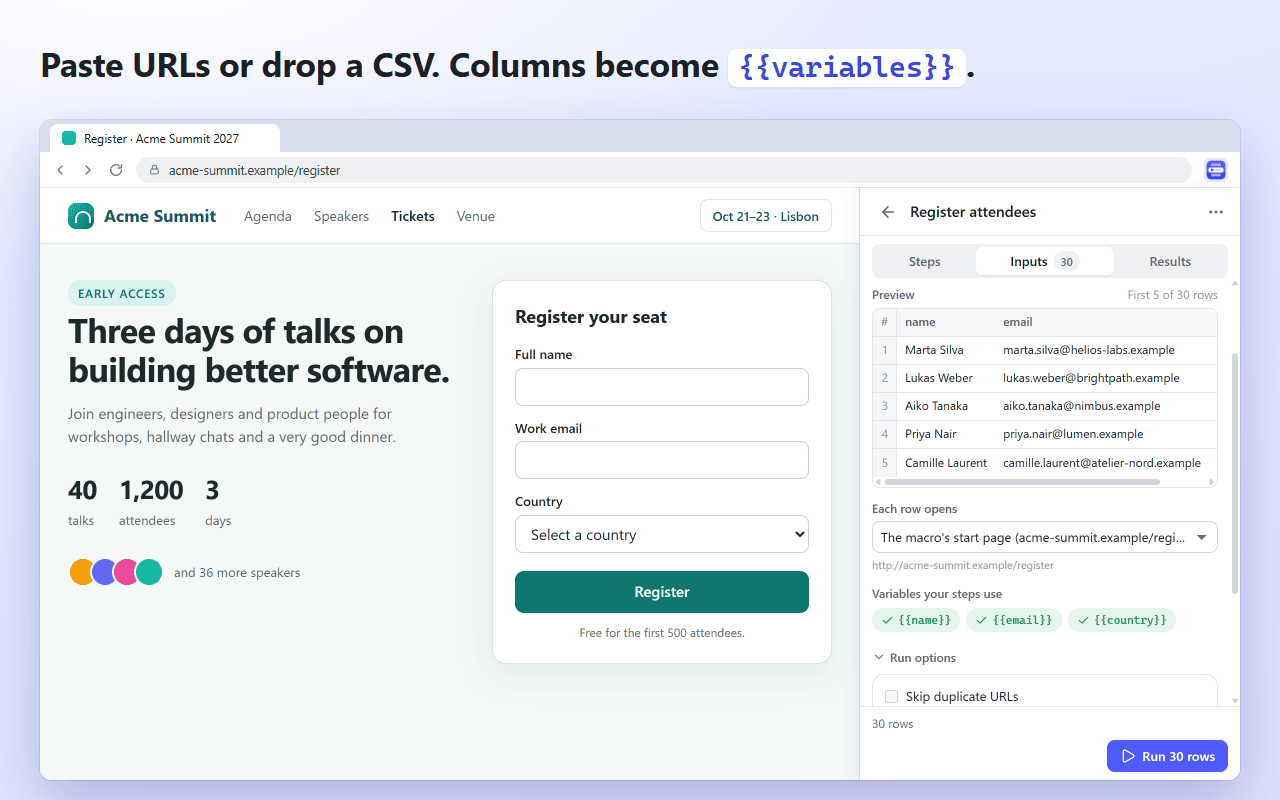The width and height of the screenshot is (1280, 800).
Task: Click the pink speaker avatar
Action: click(x=126, y=572)
